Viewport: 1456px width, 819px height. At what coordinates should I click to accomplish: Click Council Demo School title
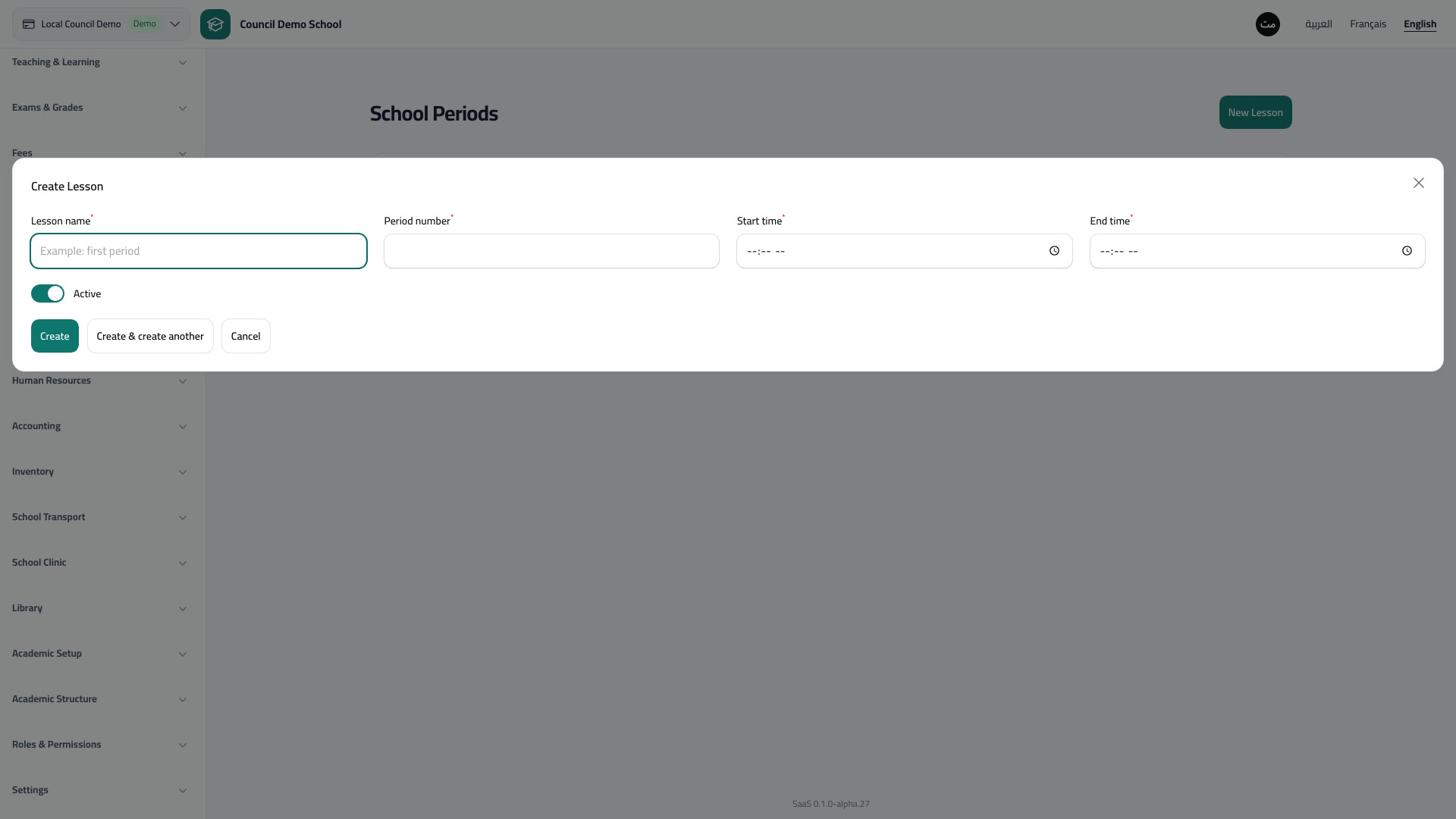pos(290,24)
